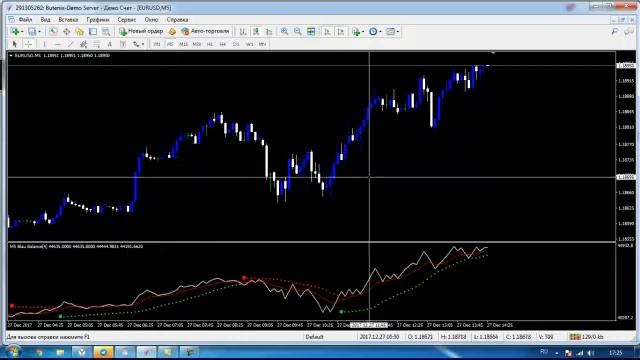Toggle Авто-торговля (AutoTrading)
Screen dimensions: 640x360
(206, 31)
